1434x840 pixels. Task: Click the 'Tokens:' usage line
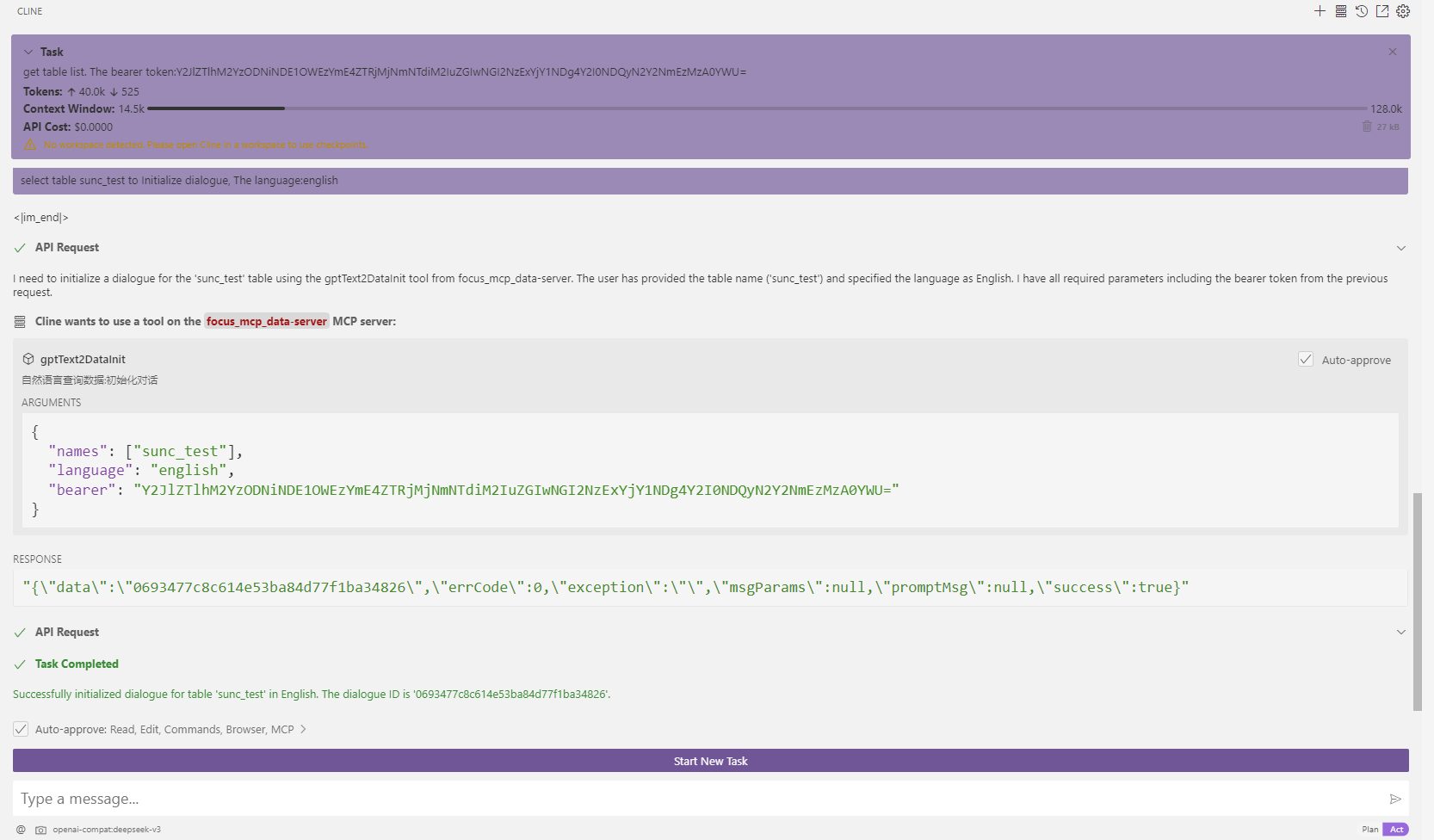coord(81,91)
